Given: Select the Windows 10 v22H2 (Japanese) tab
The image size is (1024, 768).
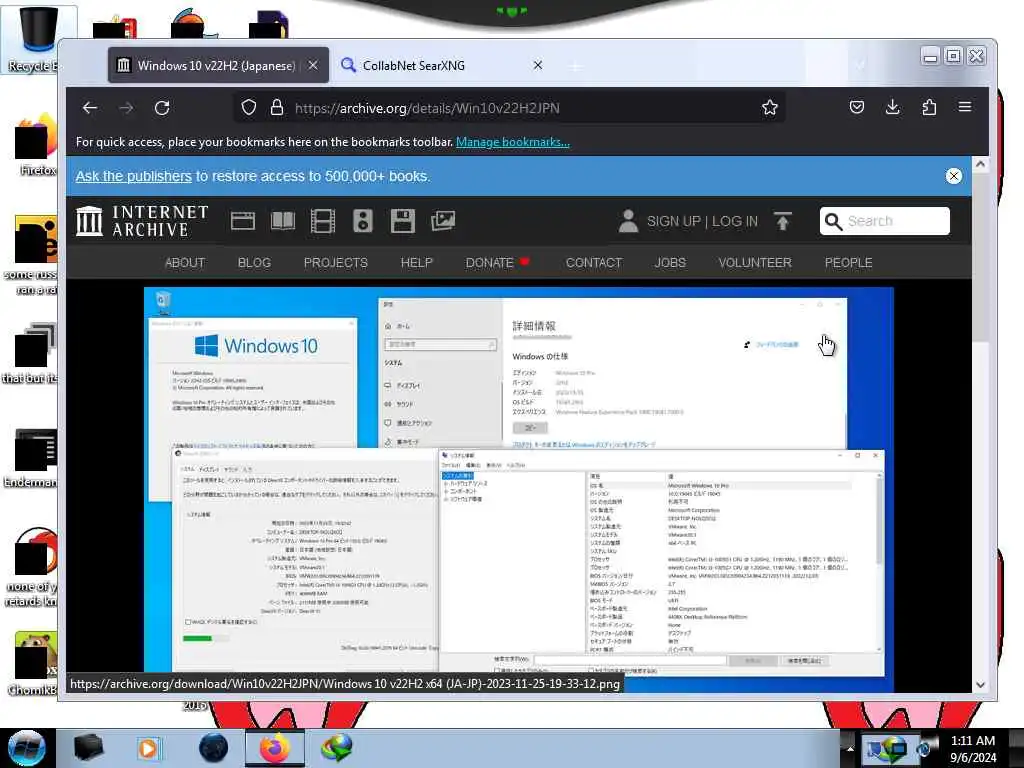Looking at the screenshot, I should (219, 65).
